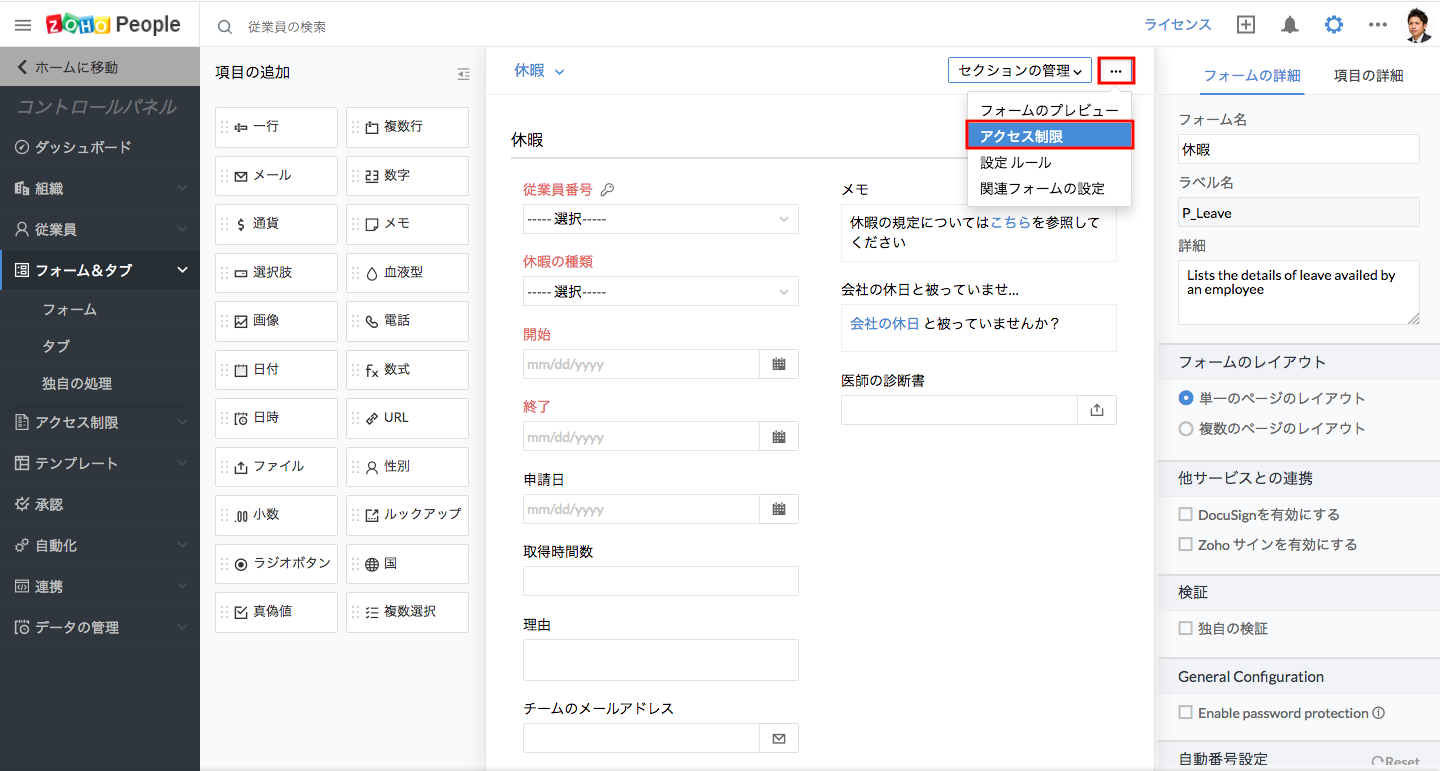Screen dimensions: 1440x771
Task: Select the ルックアップ field type
Action: [407, 514]
